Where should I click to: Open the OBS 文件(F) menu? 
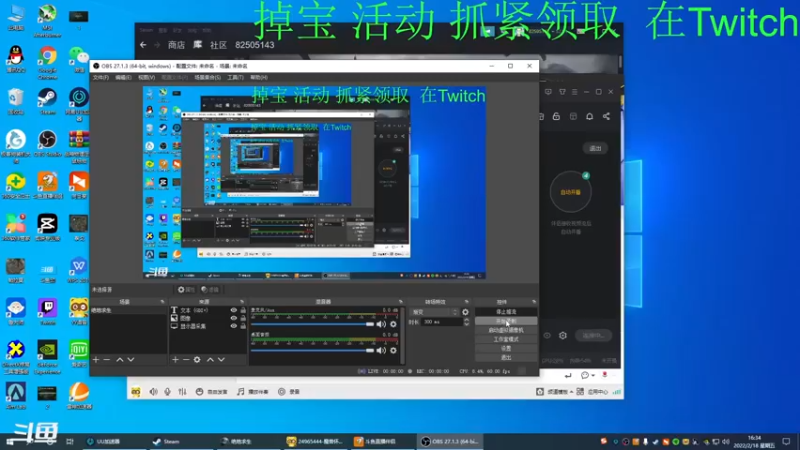pos(101,78)
